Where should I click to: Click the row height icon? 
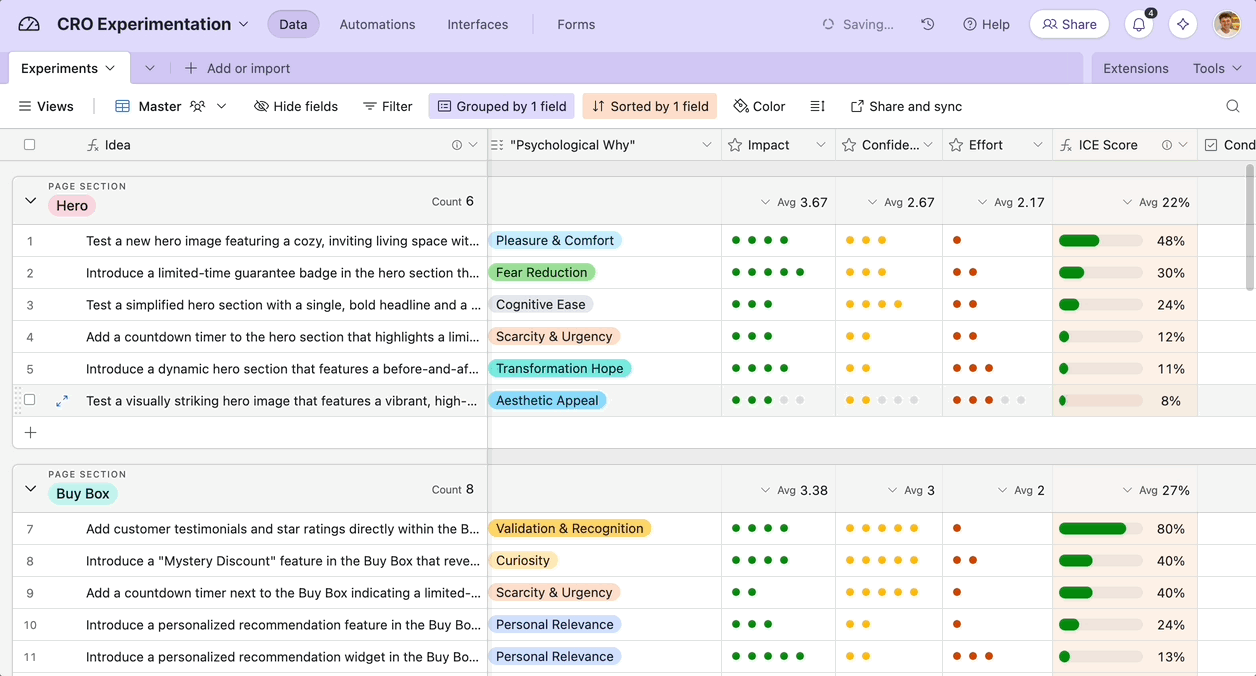click(x=817, y=106)
